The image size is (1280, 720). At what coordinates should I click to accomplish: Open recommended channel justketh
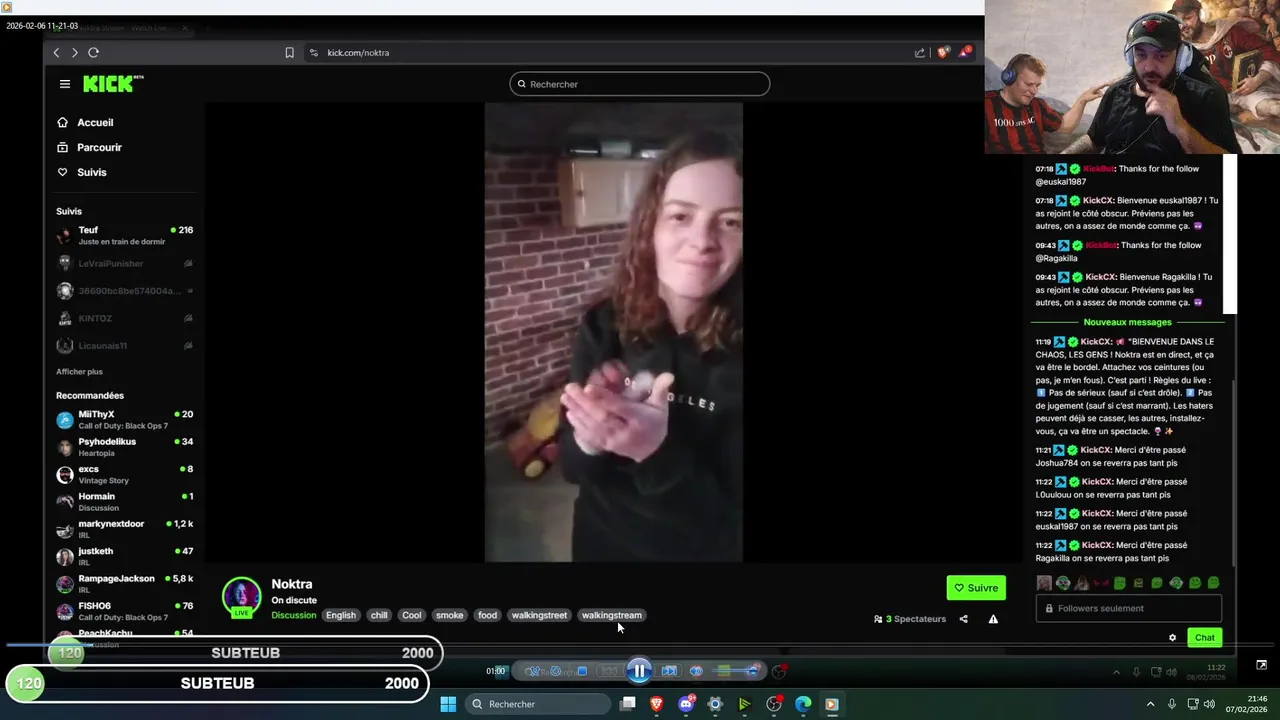pyautogui.click(x=125, y=556)
